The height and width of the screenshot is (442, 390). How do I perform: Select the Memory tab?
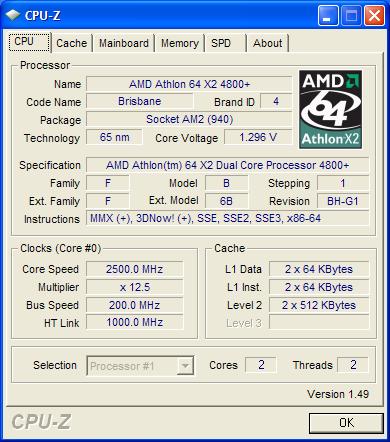pyautogui.click(x=180, y=43)
